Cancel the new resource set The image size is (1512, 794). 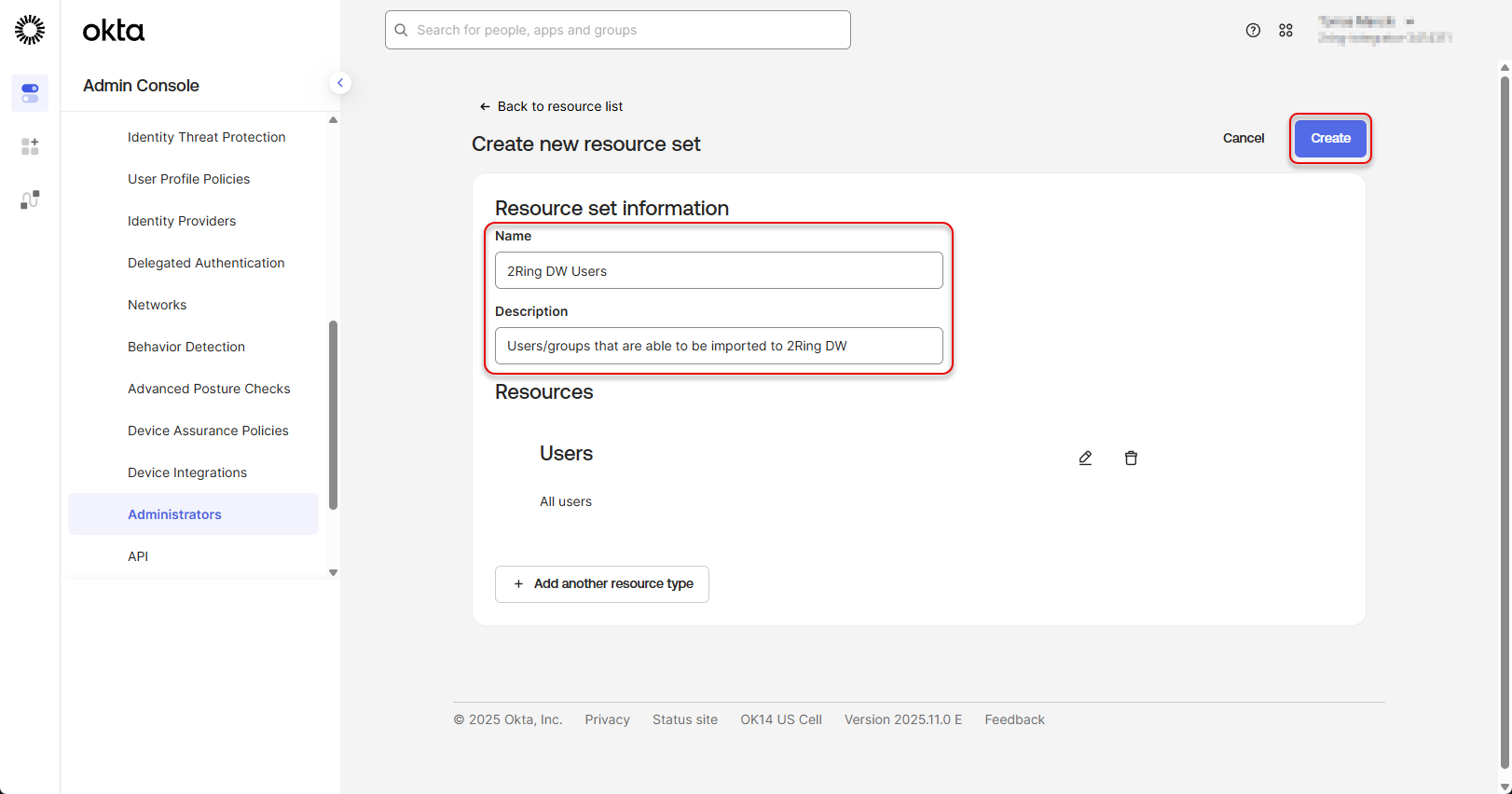click(x=1243, y=138)
